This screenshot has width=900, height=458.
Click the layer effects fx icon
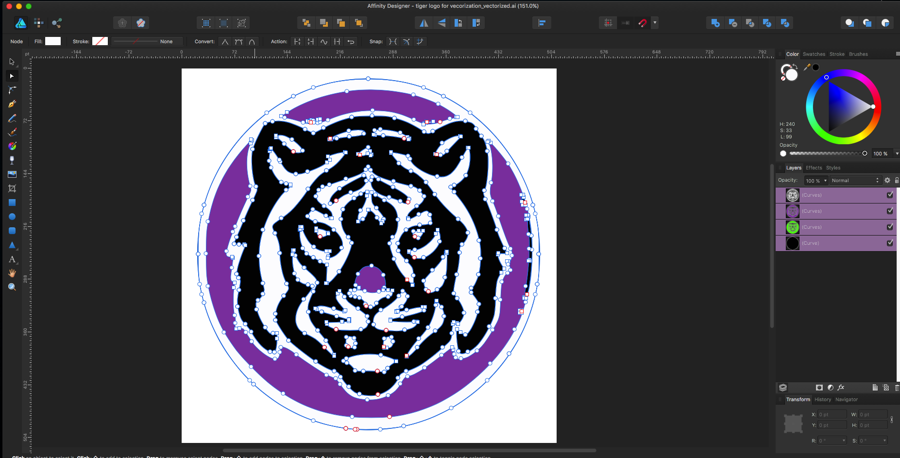click(x=841, y=388)
